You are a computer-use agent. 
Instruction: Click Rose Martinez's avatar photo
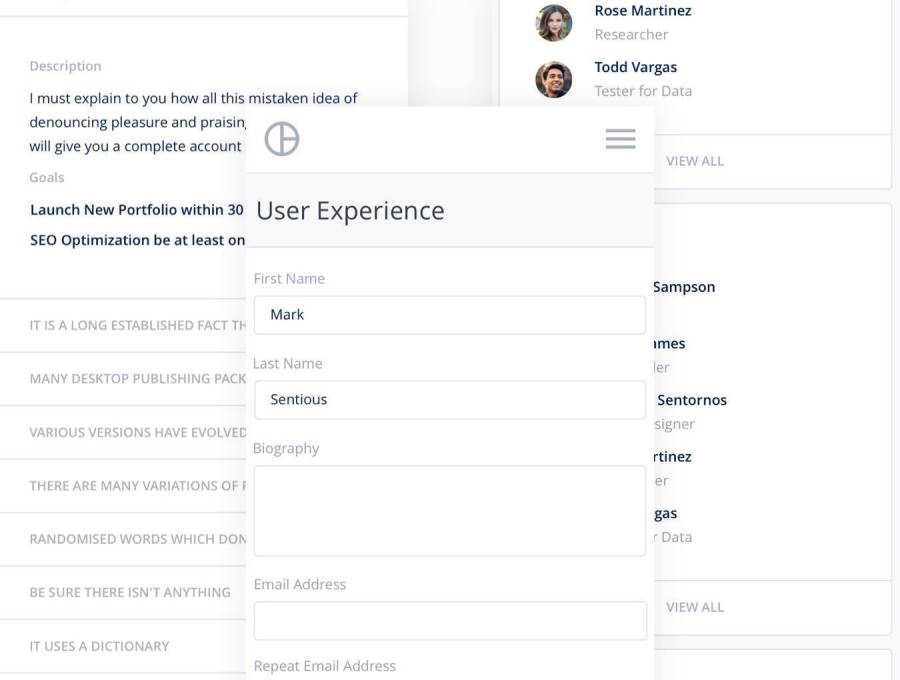coord(554,23)
